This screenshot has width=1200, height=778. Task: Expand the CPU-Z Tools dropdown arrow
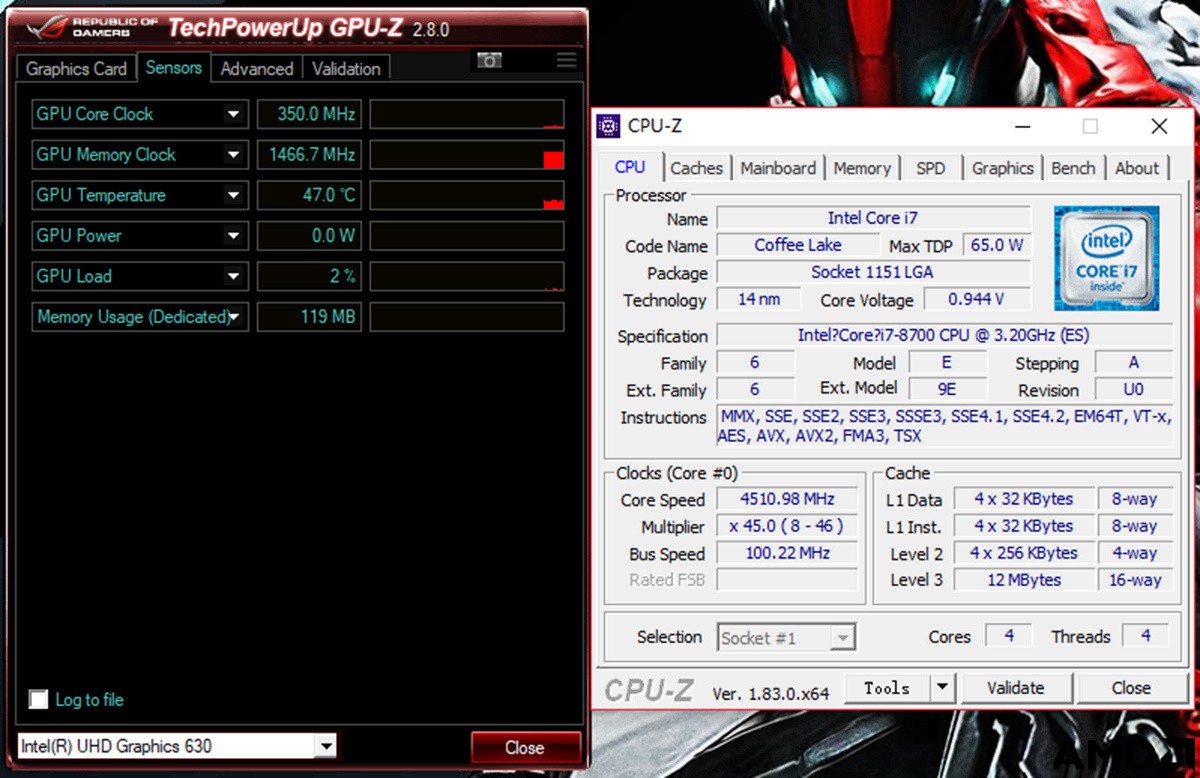tap(942, 688)
